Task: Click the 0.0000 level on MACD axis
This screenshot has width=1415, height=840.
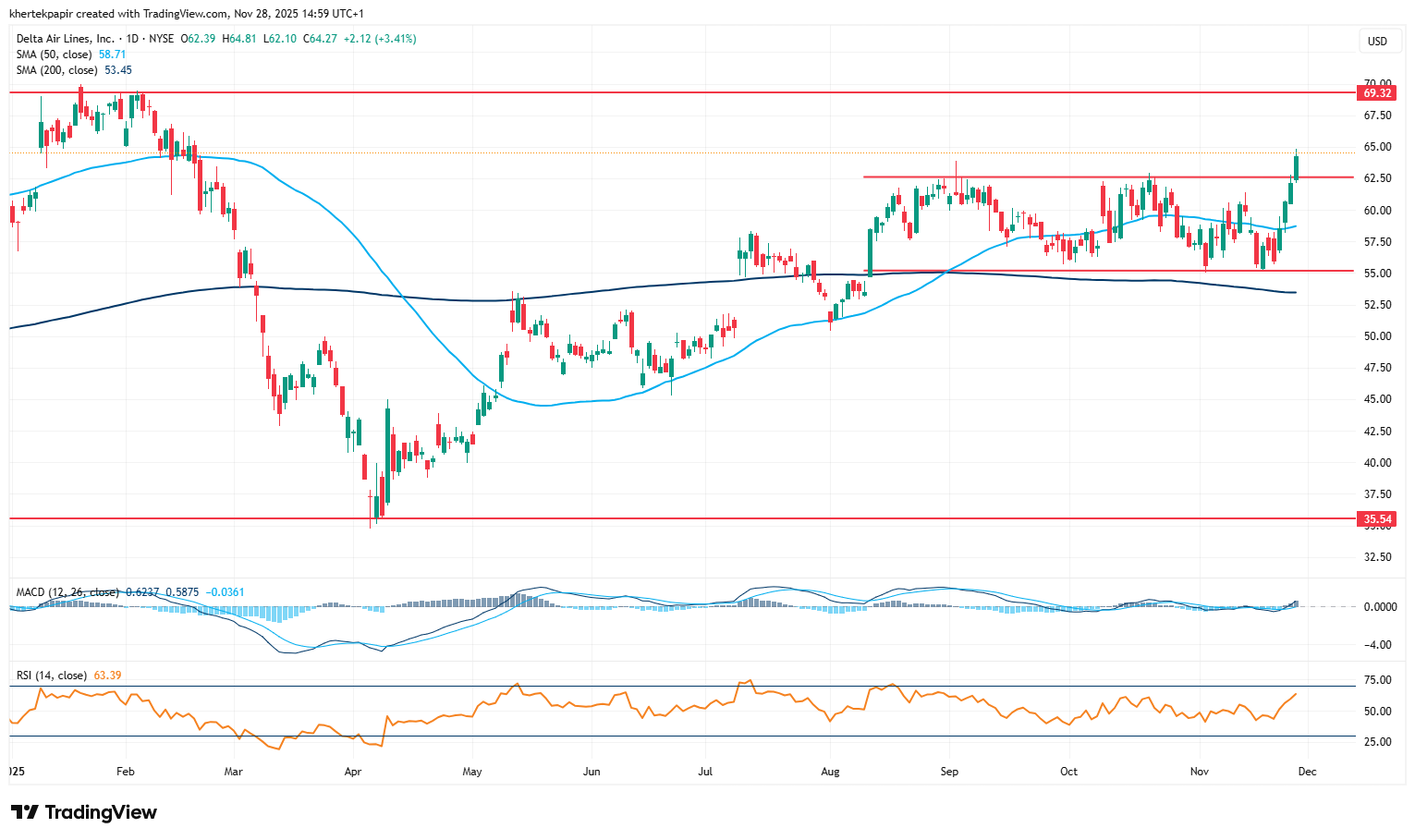Action: [1380, 607]
